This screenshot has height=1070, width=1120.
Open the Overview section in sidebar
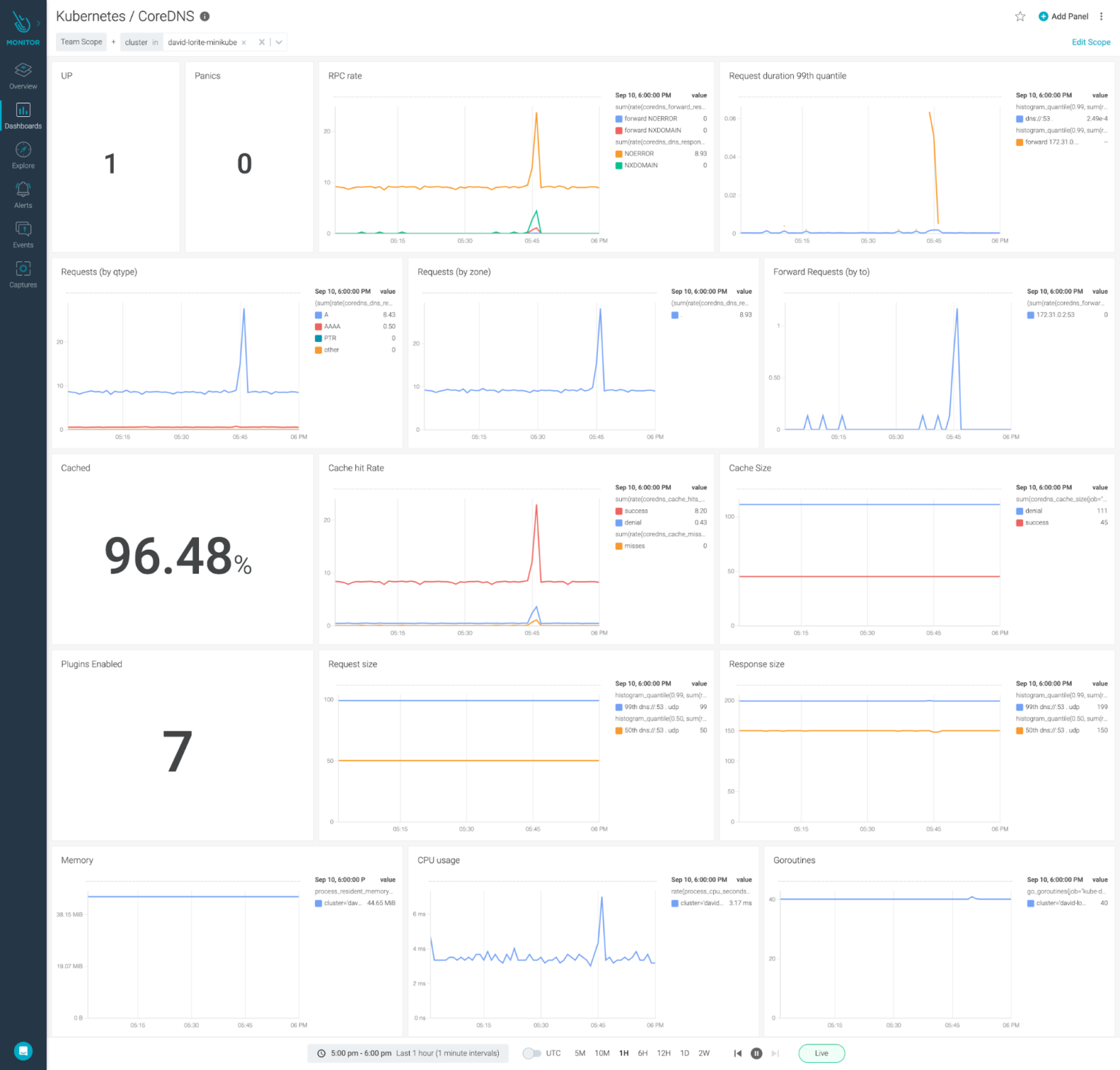pyautogui.click(x=23, y=76)
